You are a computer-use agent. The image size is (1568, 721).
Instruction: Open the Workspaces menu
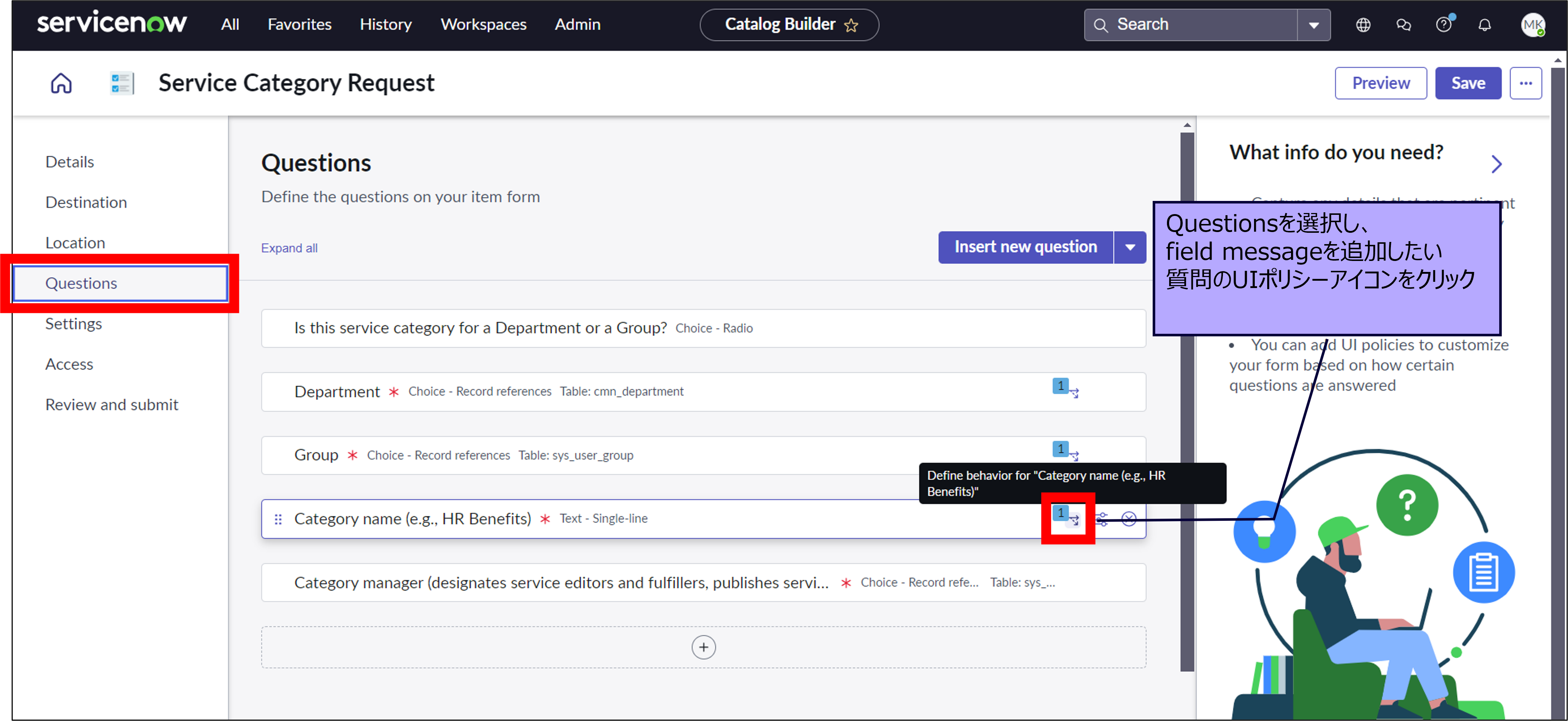[x=483, y=25]
